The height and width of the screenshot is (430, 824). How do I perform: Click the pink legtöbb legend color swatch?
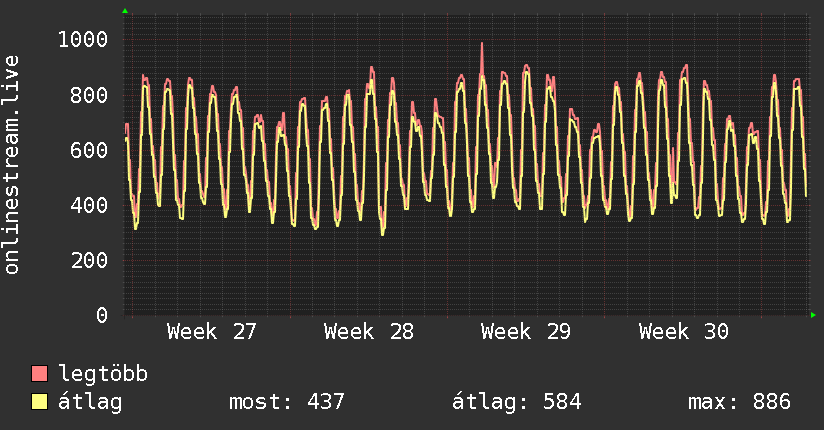coord(39,374)
